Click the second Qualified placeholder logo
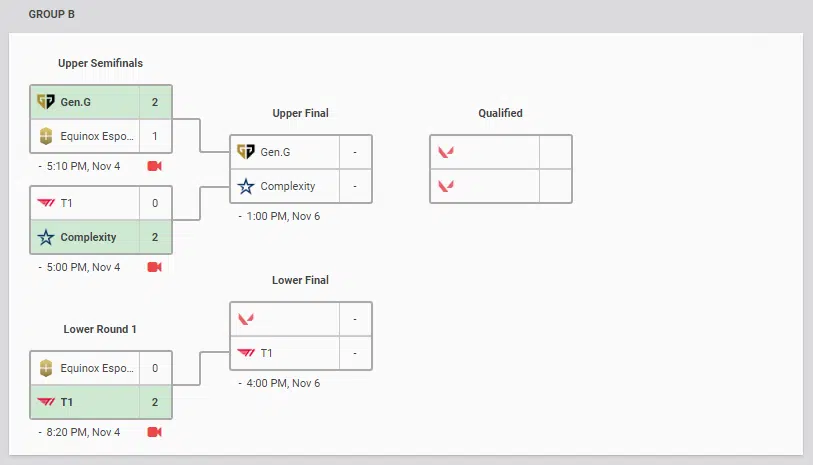Viewport: 813px width, 465px height. [x=446, y=186]
